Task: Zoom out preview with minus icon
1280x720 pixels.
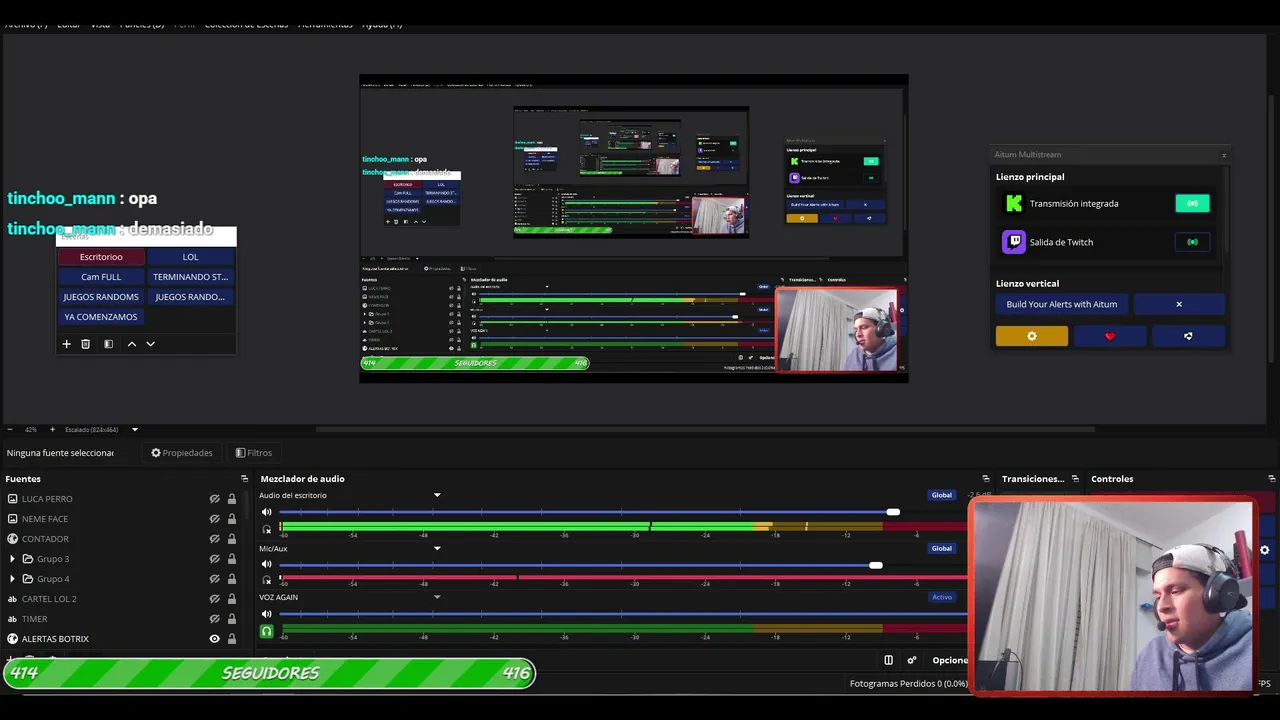Action: point(10,430)
